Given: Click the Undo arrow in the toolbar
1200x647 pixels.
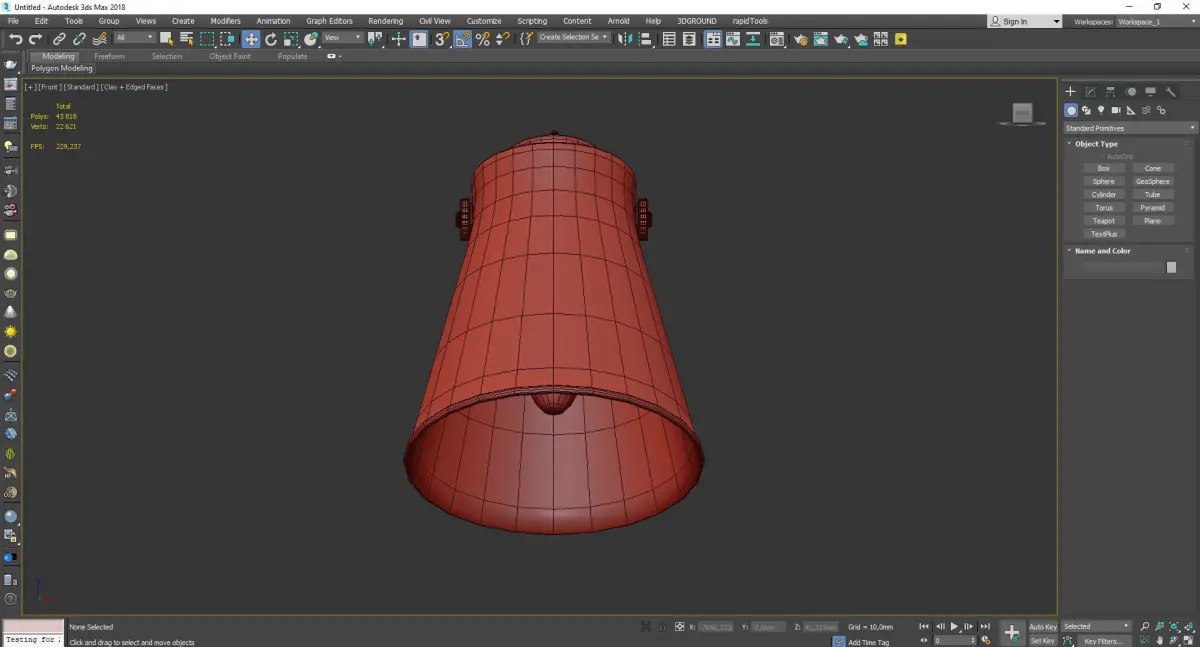Looking at the screenshot, I should (15, 39).
